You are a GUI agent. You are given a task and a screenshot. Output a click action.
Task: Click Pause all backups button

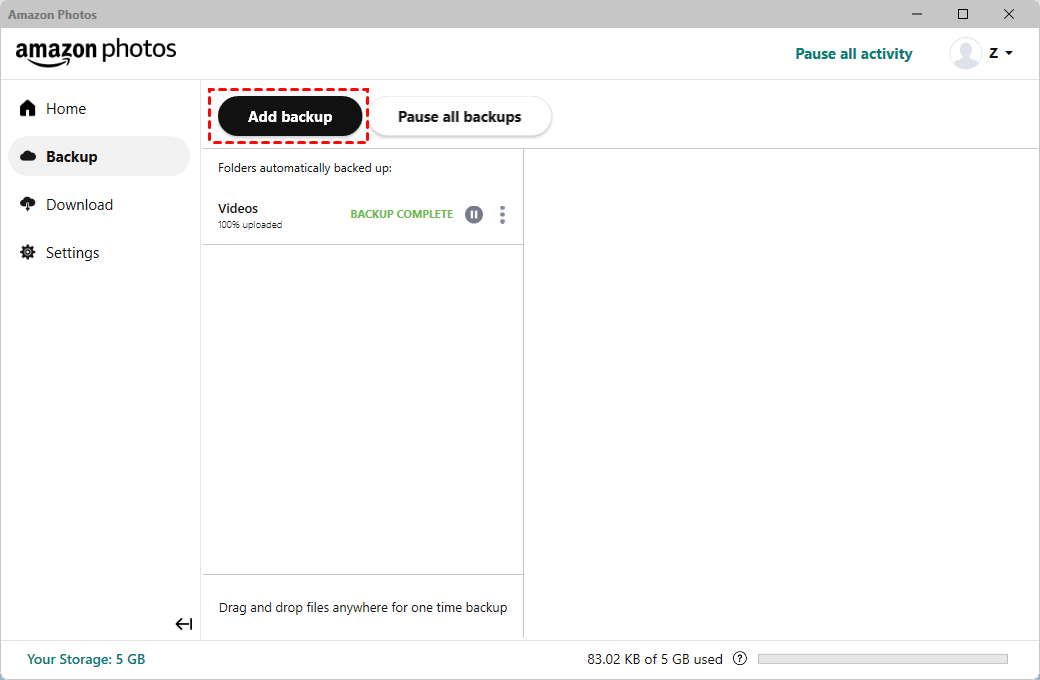click(460, 116)
